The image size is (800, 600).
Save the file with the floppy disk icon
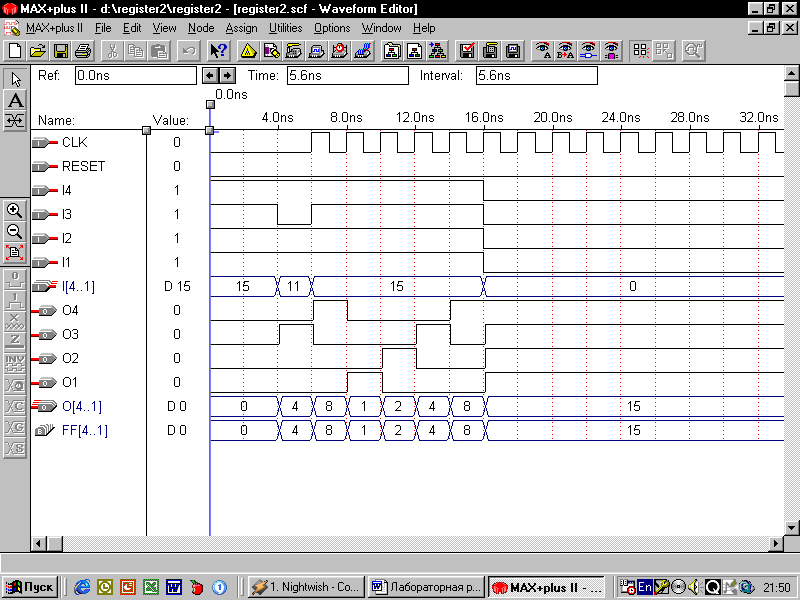click(60, 50)
